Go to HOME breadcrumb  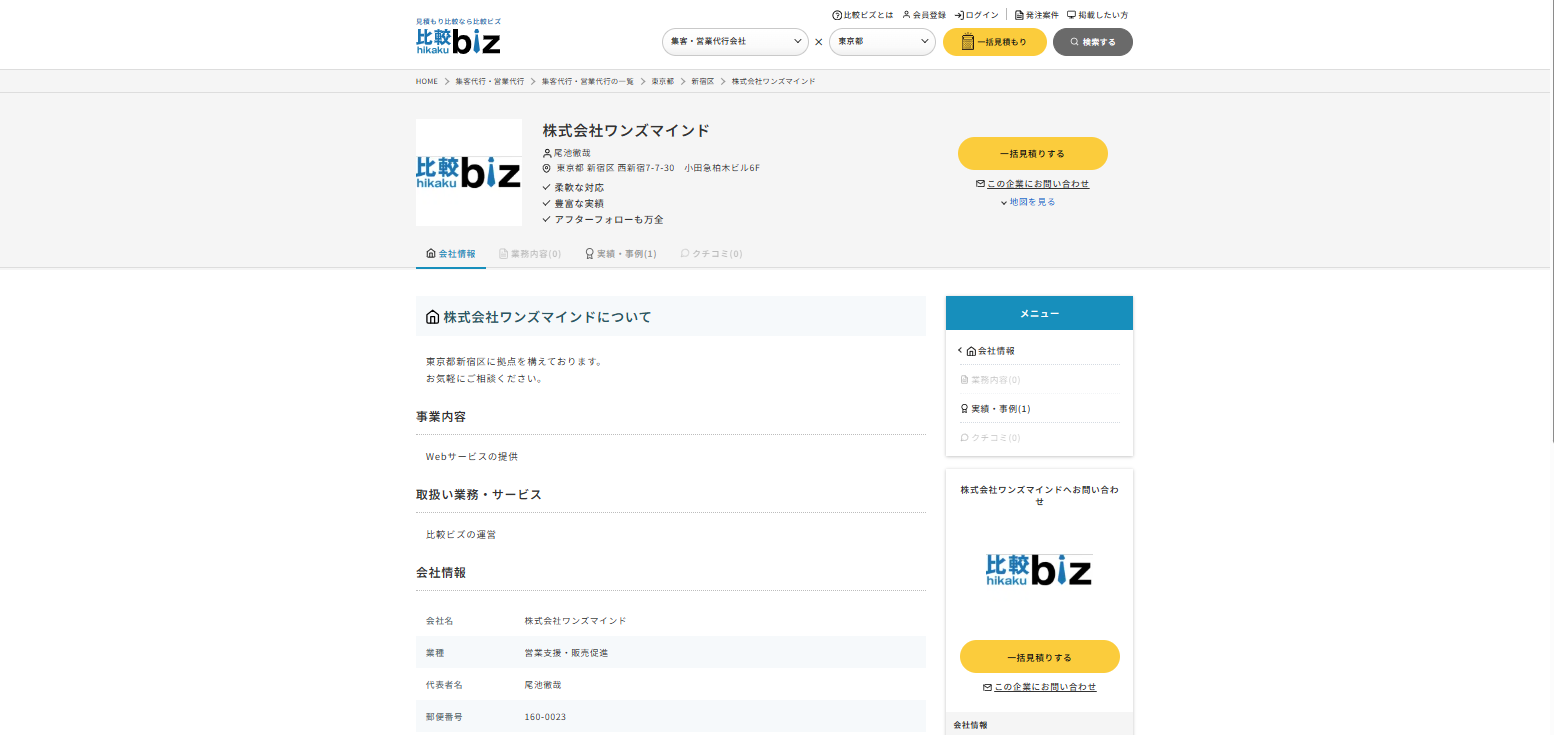tap(427, 81)
